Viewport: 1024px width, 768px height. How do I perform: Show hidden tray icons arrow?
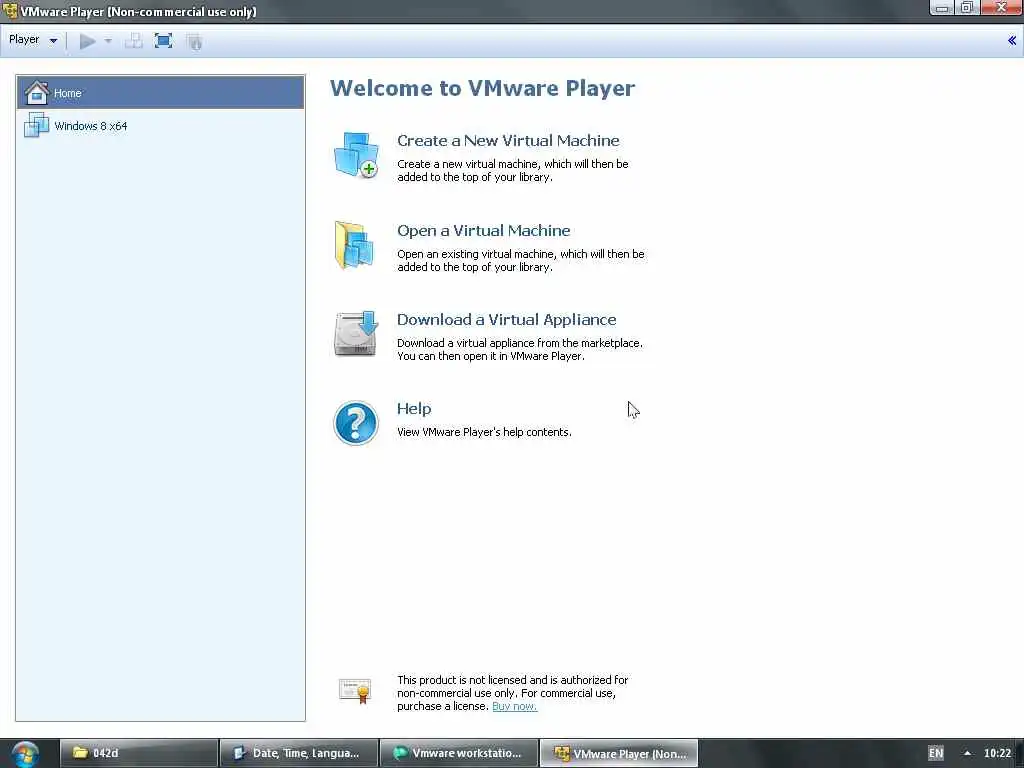tap(967, 753)
